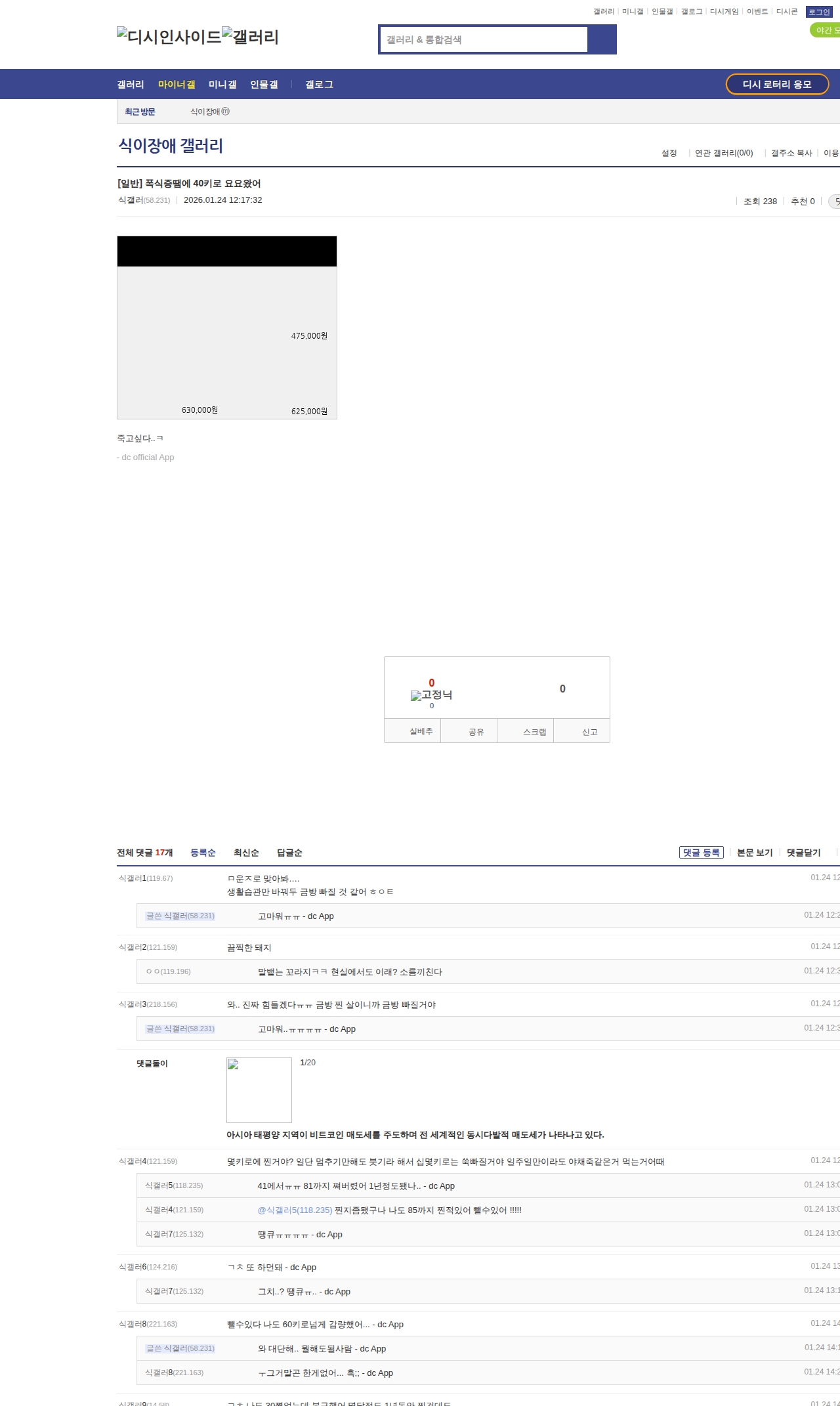The image size is (840, 1406).
Task: Click the @식갤러5(118.235) mention link
Action: (x=295, y=1210)
